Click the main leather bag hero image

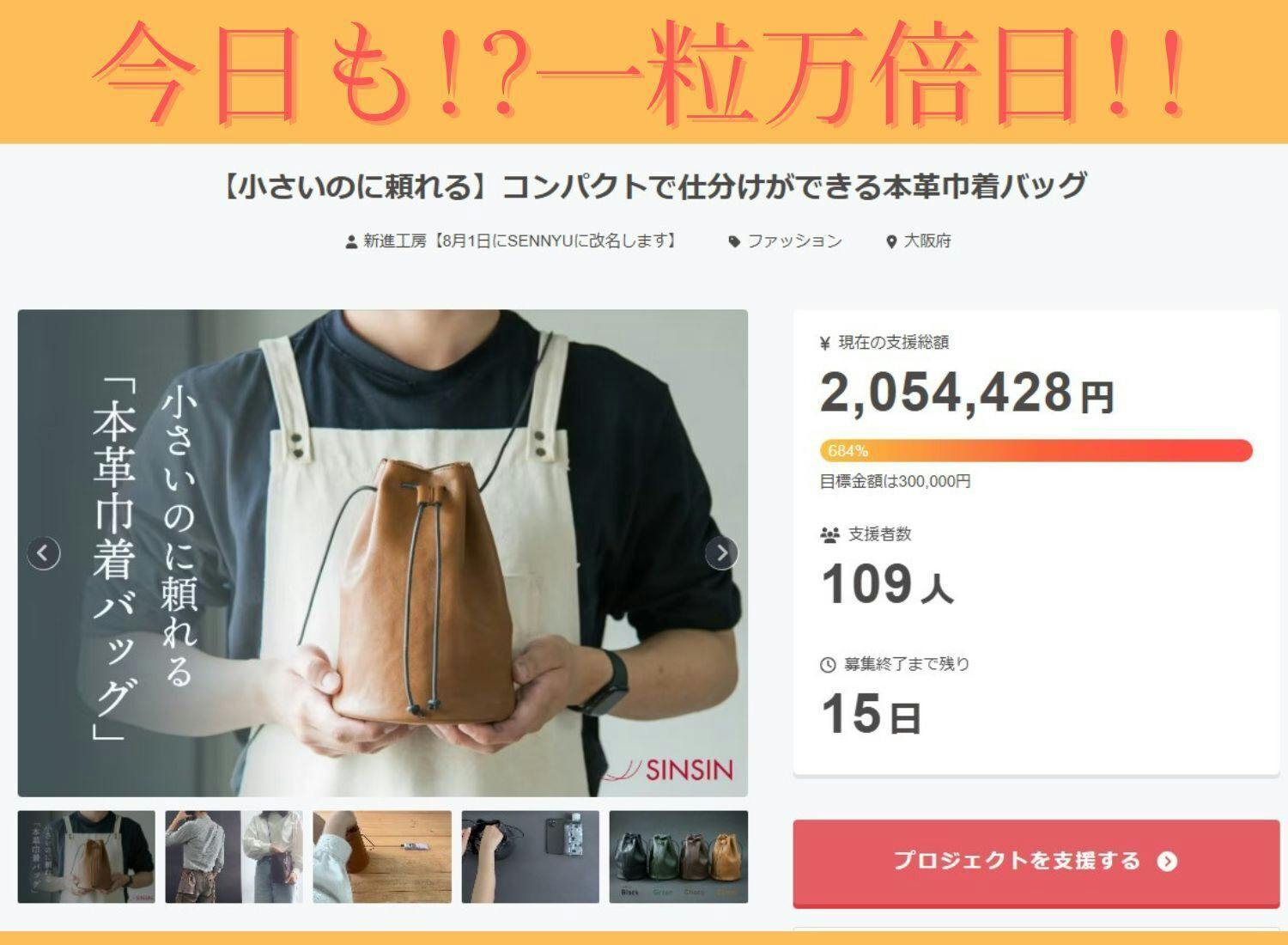(x=383, y=553)
